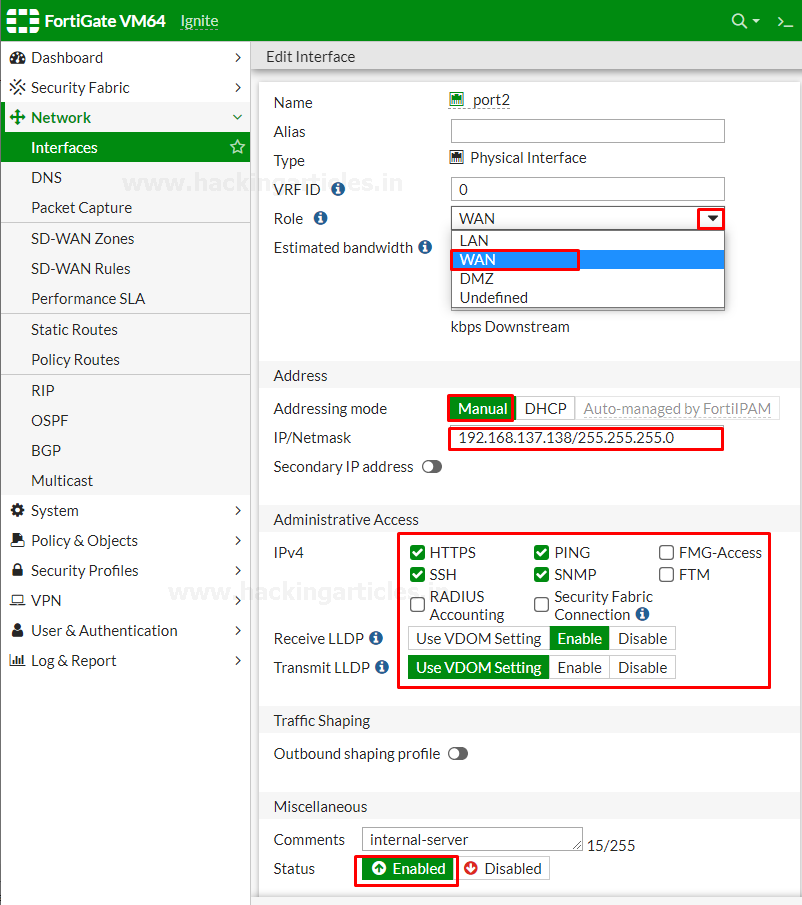Click the VRF ID input field

(587, 189)
